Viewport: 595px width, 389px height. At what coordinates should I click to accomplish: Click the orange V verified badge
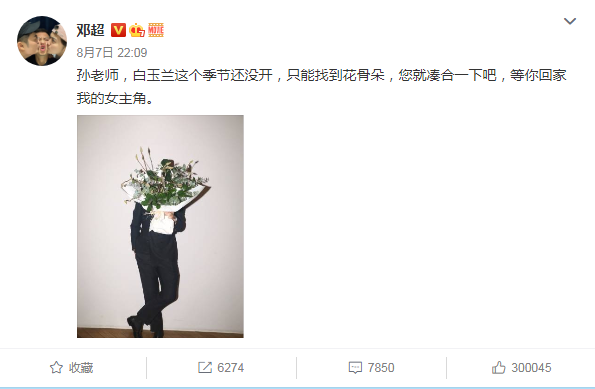click(118, 30)
